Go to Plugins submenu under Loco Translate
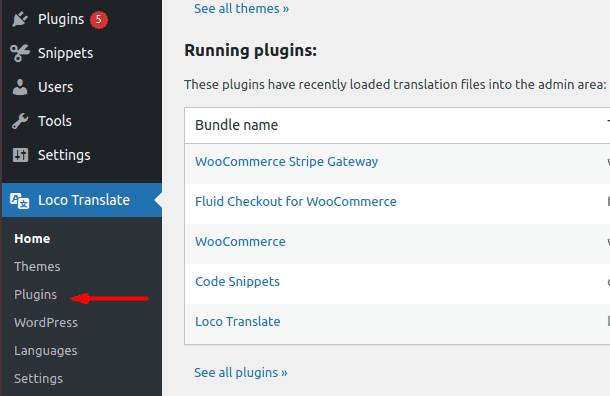 coord(35,294)
